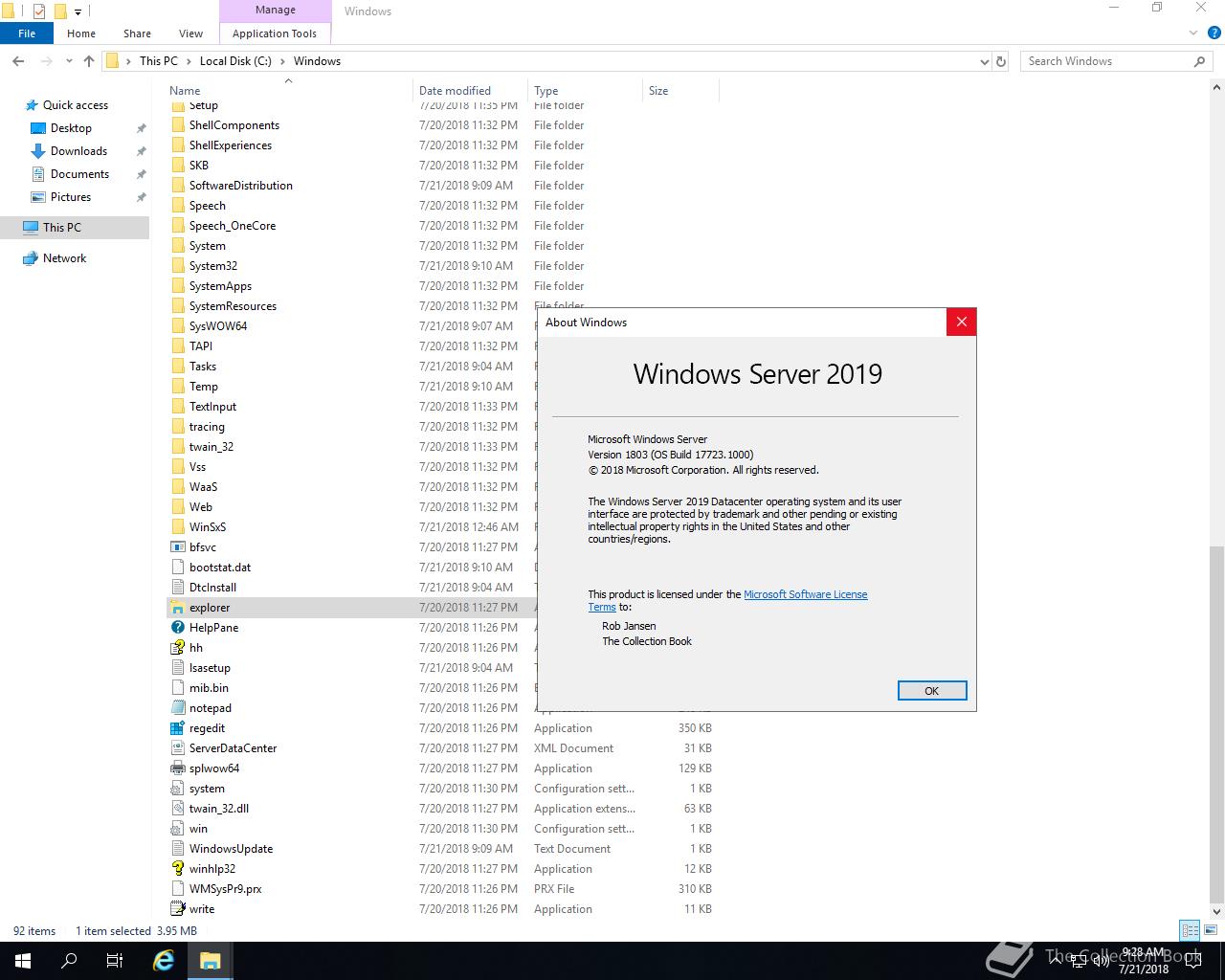The width and height of the screenshot is (1225, 980).
Task: Select the explorer file row
Action: coord(351,608)
